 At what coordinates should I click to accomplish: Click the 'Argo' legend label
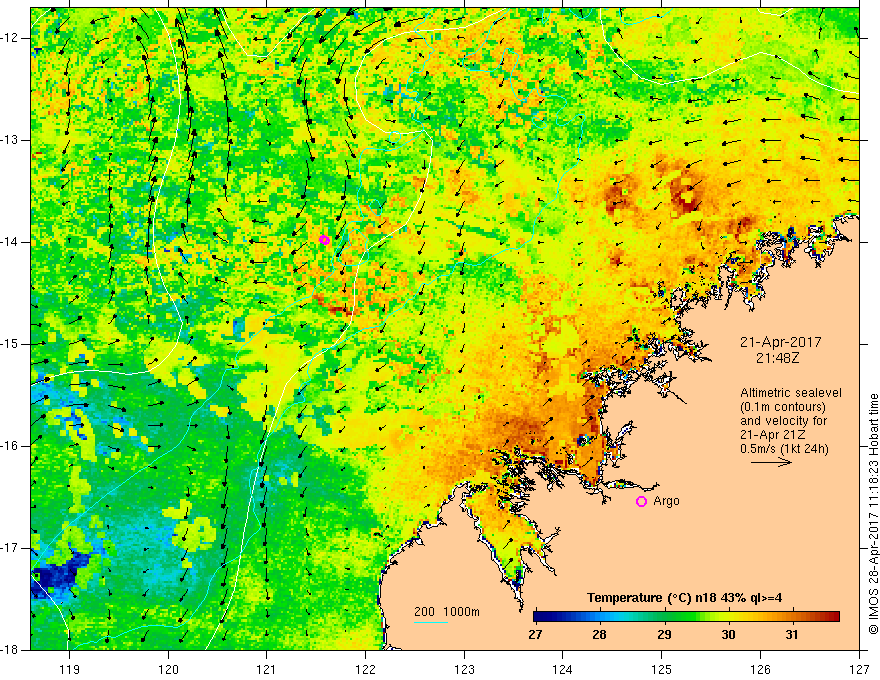click(x=666, y=501)
